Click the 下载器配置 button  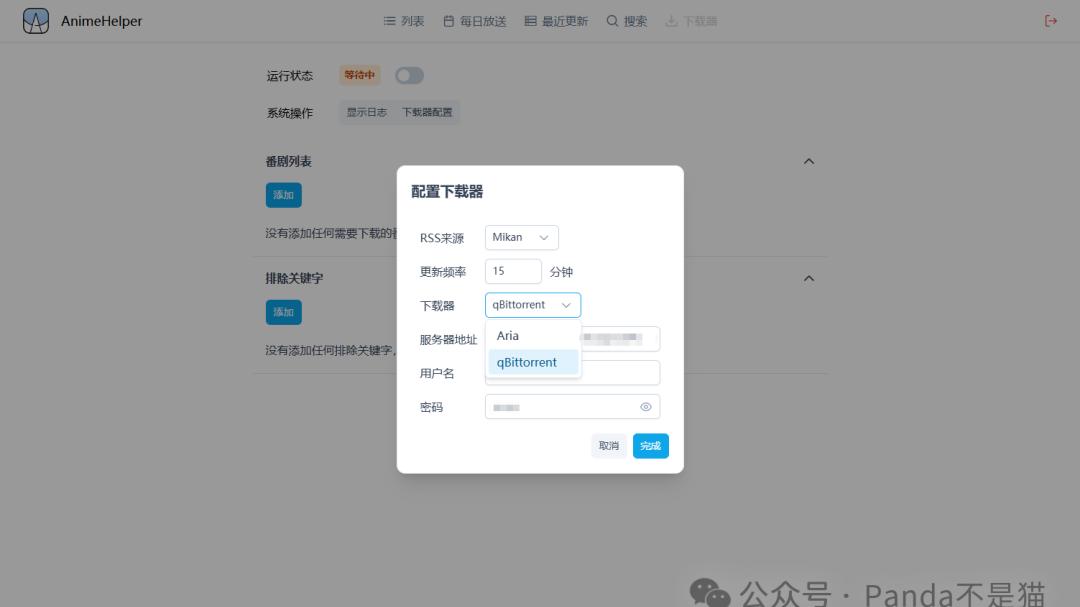pos(429,112)
